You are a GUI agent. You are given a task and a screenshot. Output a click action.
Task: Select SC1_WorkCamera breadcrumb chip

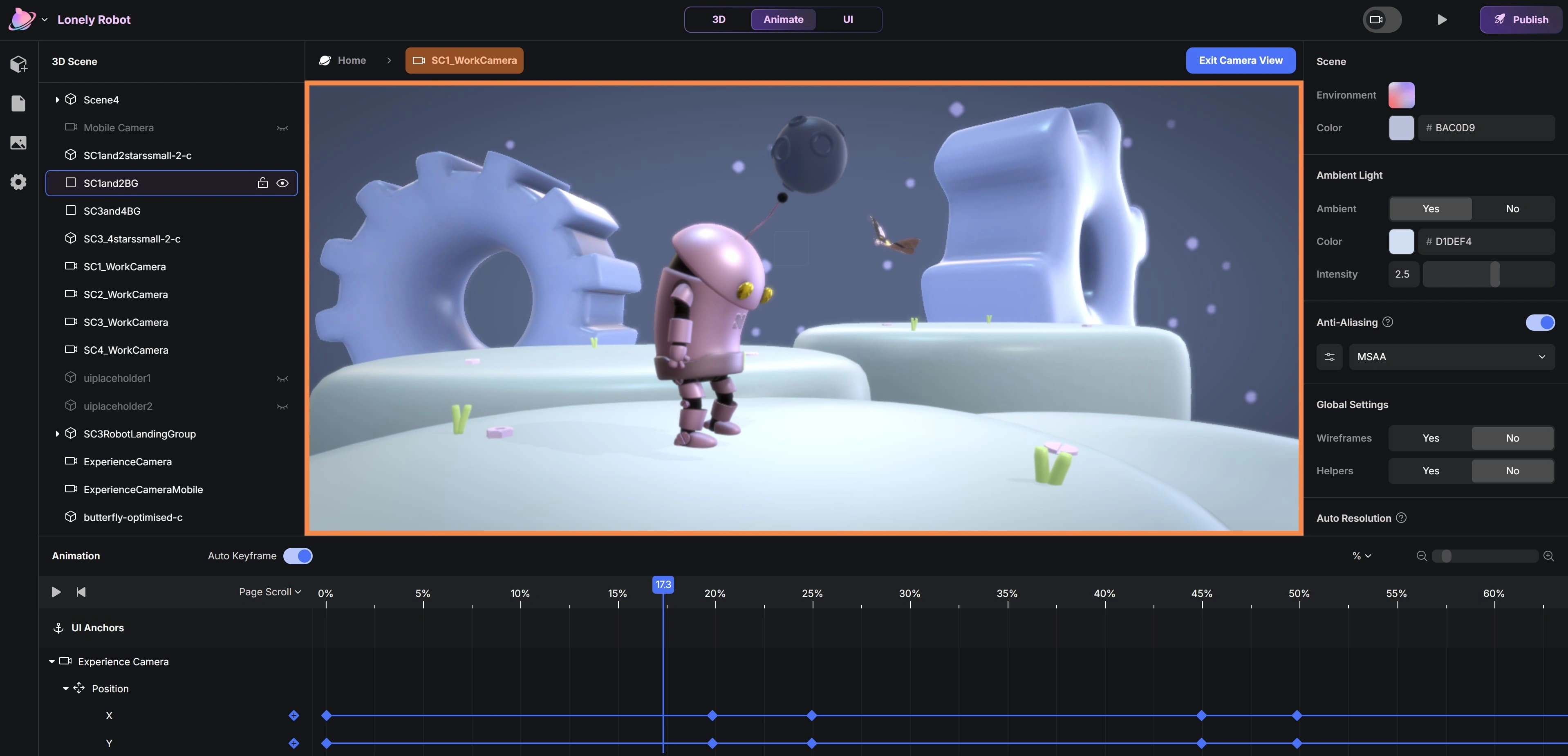464,60
